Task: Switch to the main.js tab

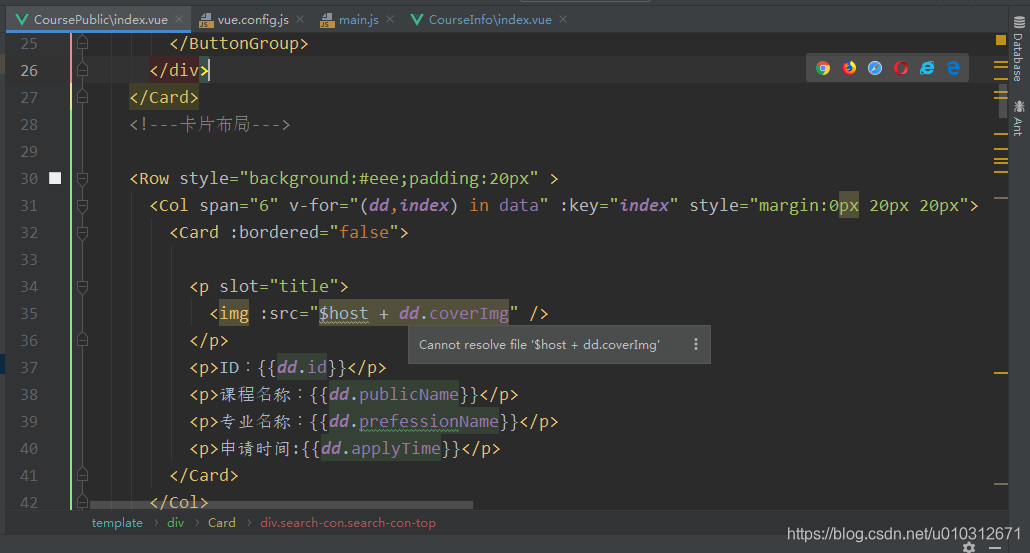Action: [356, 20]
